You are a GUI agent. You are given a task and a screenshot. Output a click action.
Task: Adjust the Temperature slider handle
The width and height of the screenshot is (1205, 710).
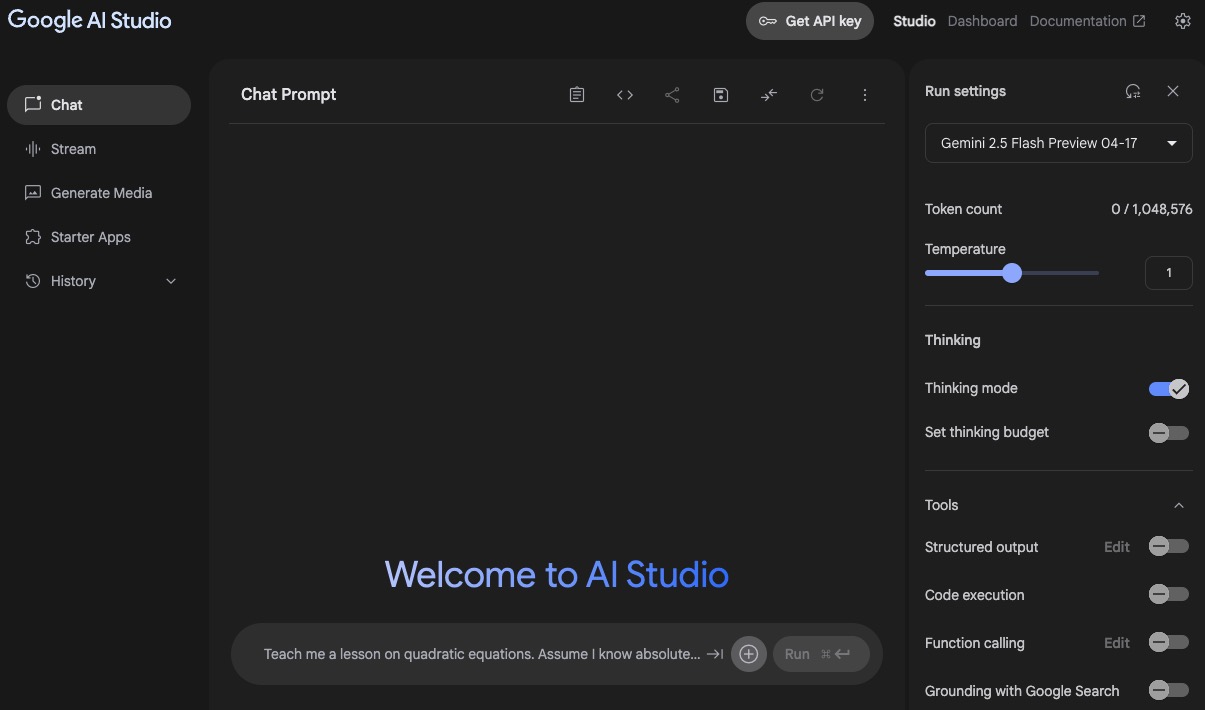(x=1012, y=273)
